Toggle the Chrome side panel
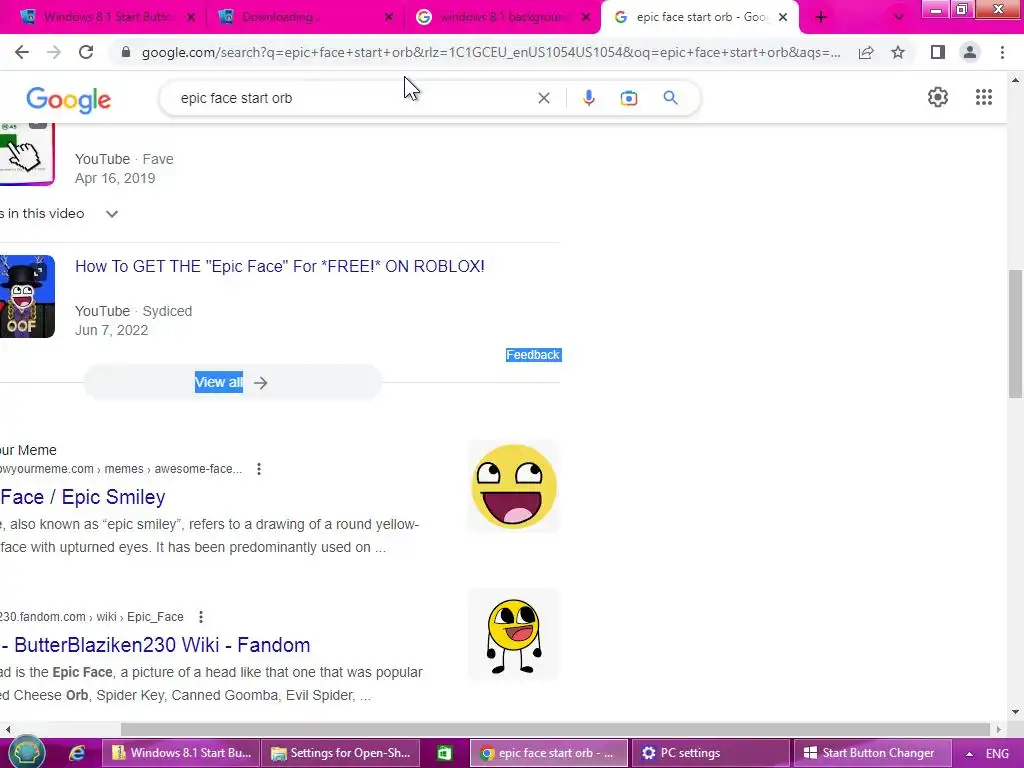The image size is (1024, 768). 938,52
